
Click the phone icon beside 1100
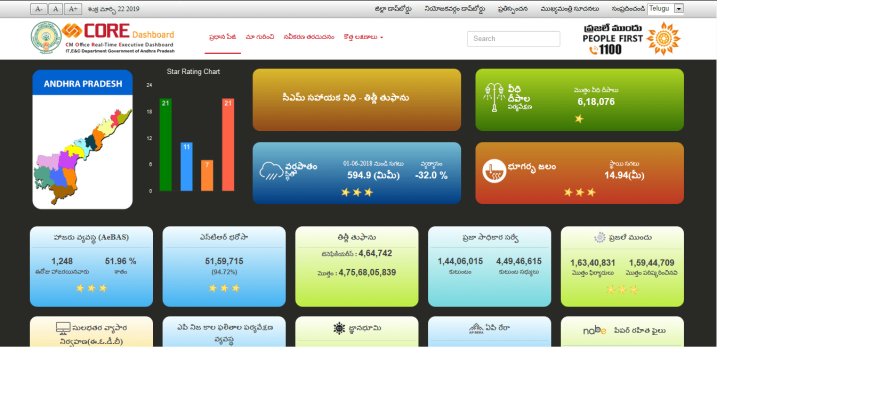tap(593, 50)
